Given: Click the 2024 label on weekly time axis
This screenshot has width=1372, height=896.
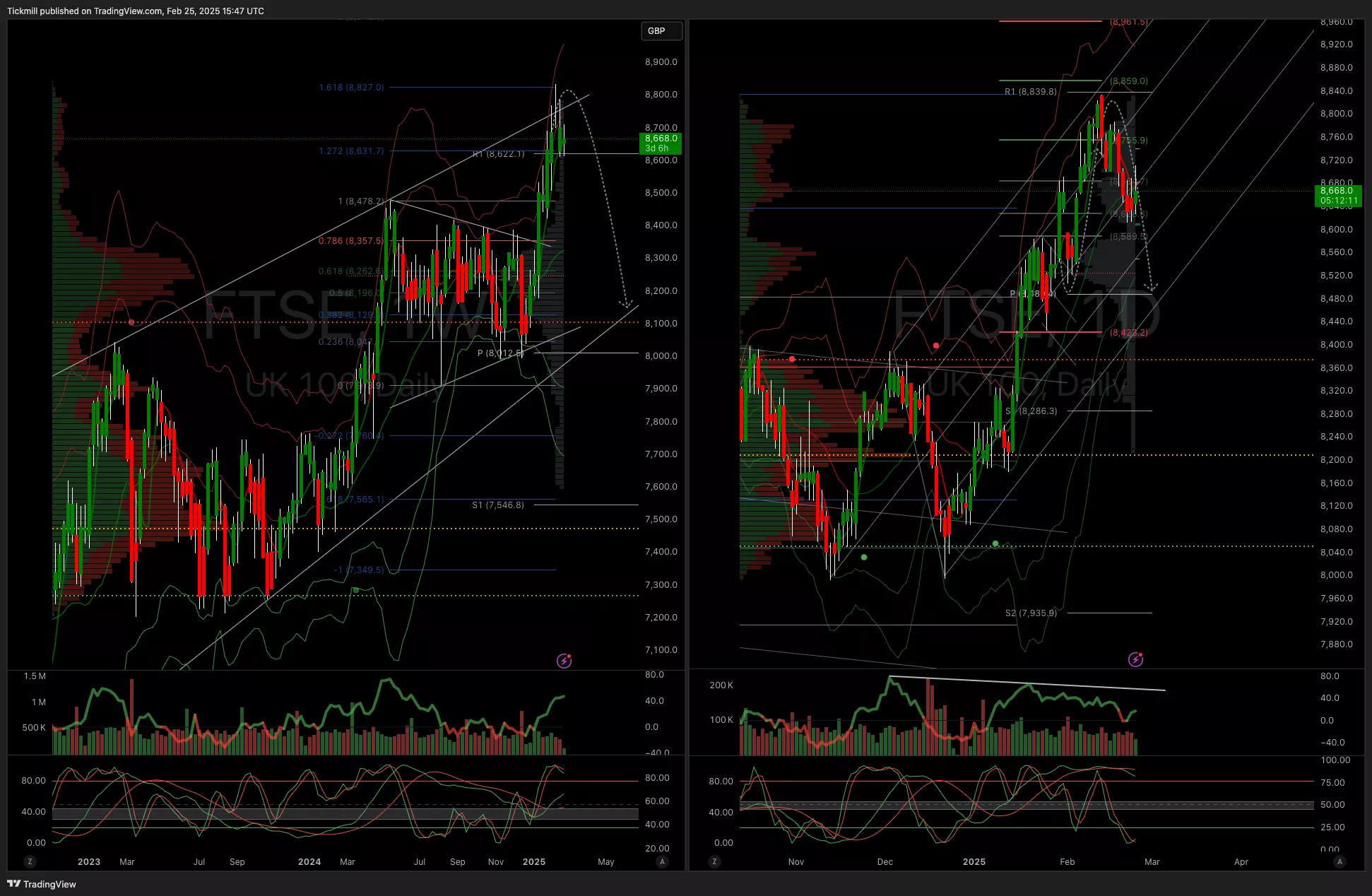Looking at the screenshot, I should 309,861.
